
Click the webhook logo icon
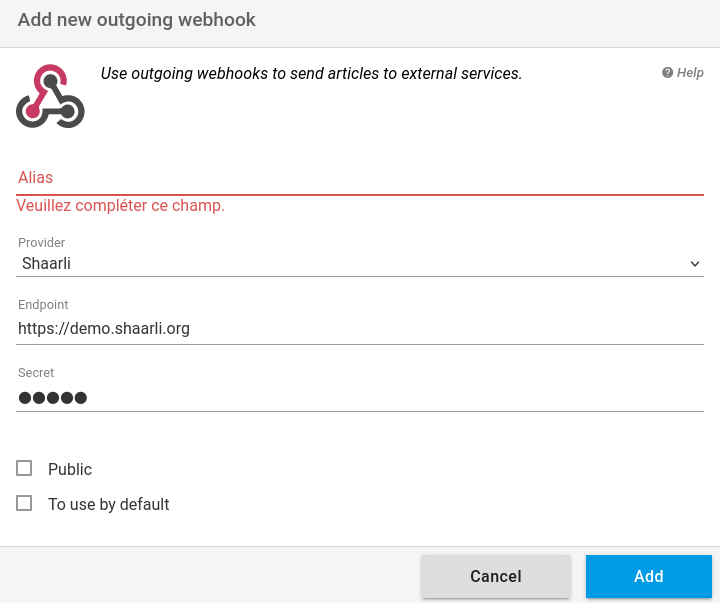pos(50,96)
